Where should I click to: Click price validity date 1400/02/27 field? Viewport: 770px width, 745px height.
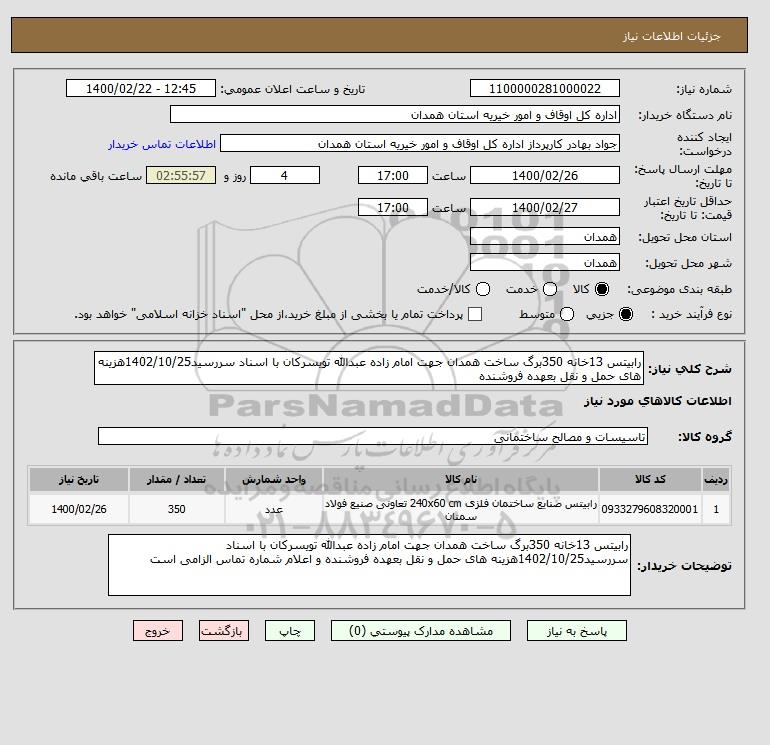coord(545,207)
